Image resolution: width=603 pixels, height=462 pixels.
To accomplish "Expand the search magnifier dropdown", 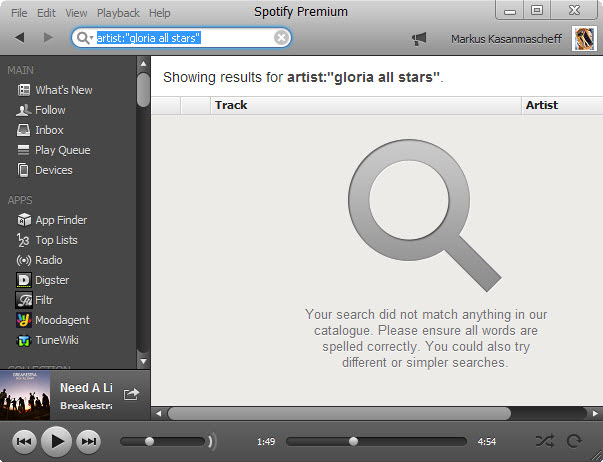I will [84, 38].
